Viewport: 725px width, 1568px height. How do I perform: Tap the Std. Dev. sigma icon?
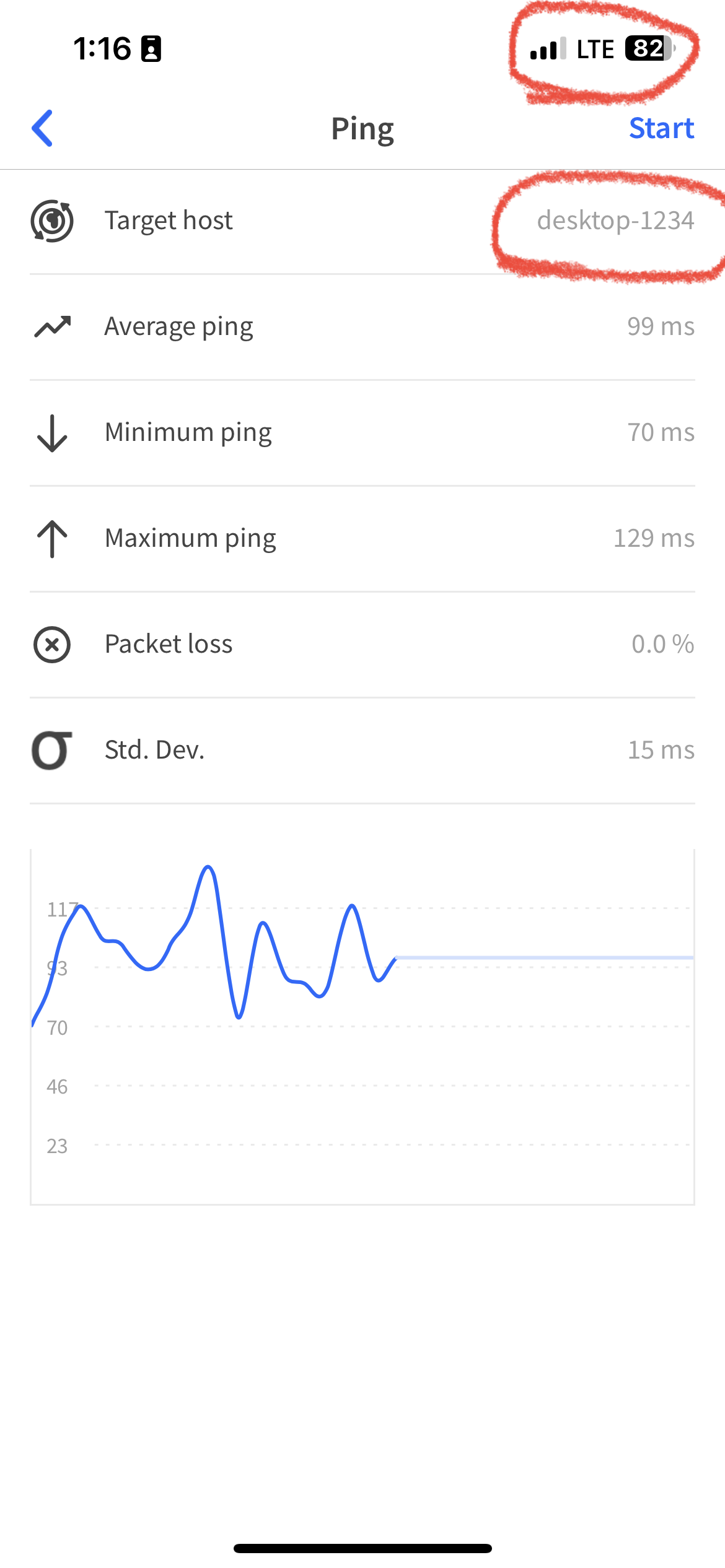point(52,751)
